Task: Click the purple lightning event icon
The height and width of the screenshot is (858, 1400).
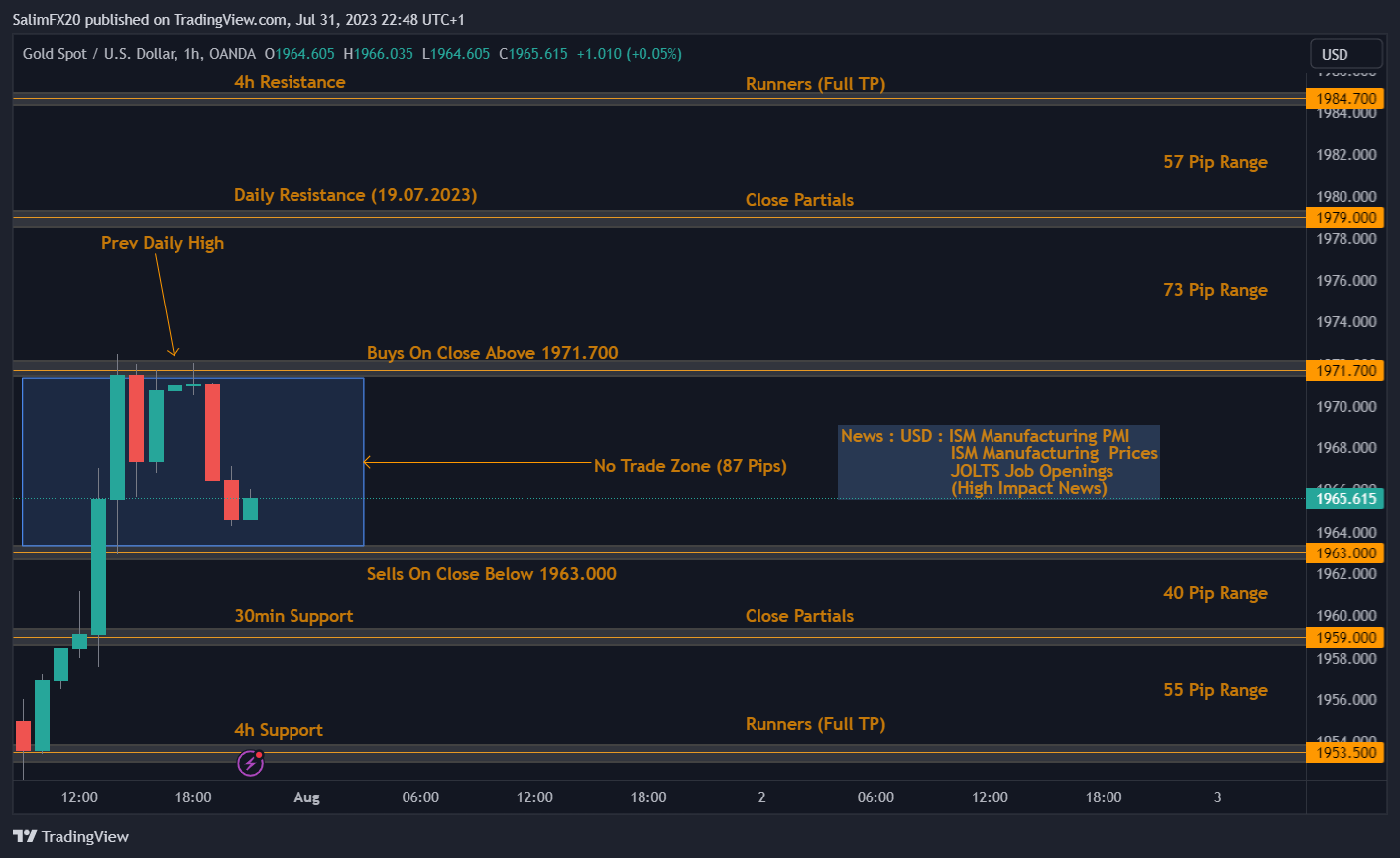Action: click(x=250, y=763)
